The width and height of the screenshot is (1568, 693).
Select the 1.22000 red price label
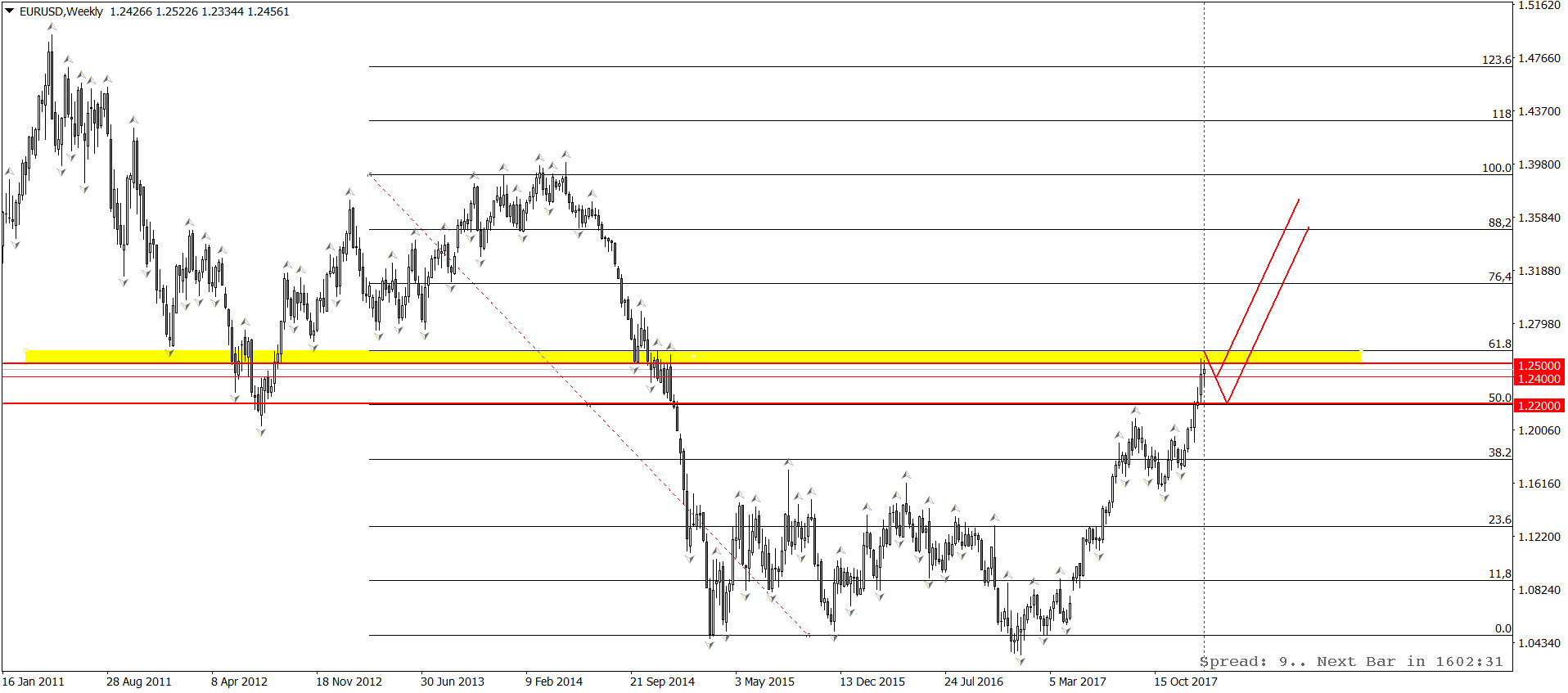[x=1539, y=406]
